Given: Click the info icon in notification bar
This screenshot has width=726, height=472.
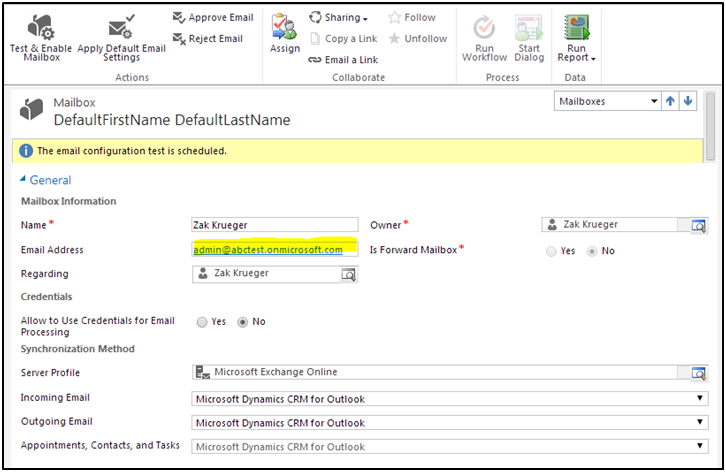Looking at the screenshot, I should [x=26, y=151].
